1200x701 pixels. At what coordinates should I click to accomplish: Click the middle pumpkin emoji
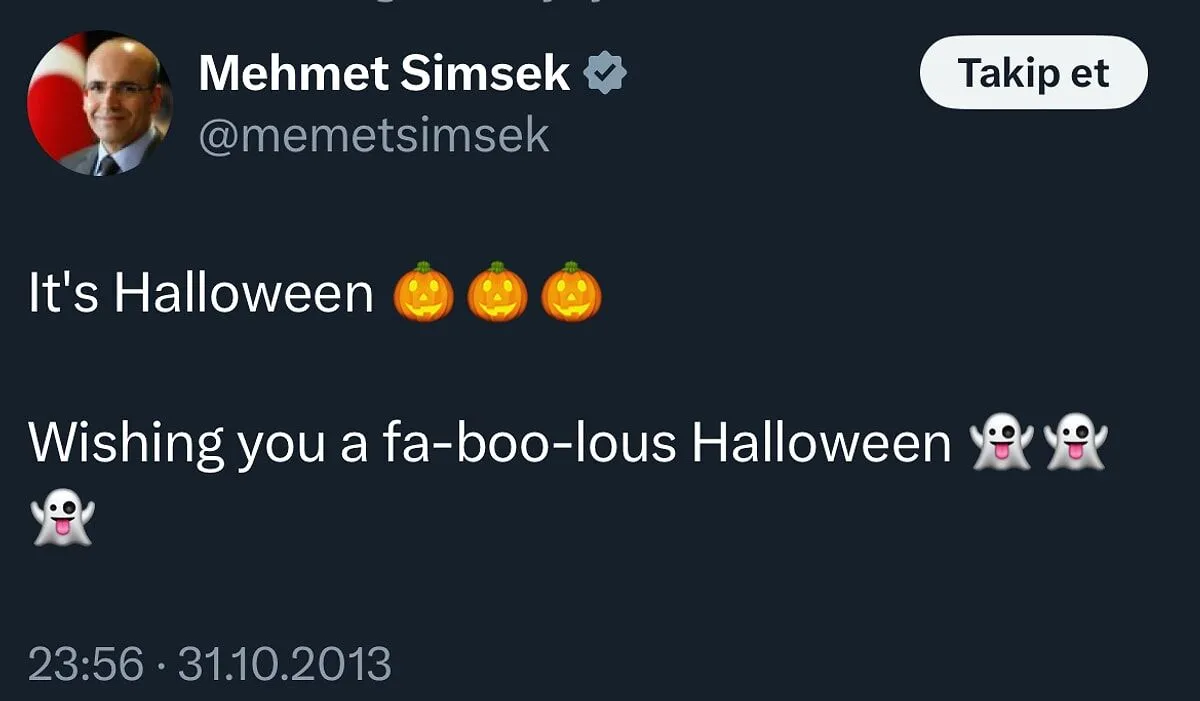click(497, 293)
